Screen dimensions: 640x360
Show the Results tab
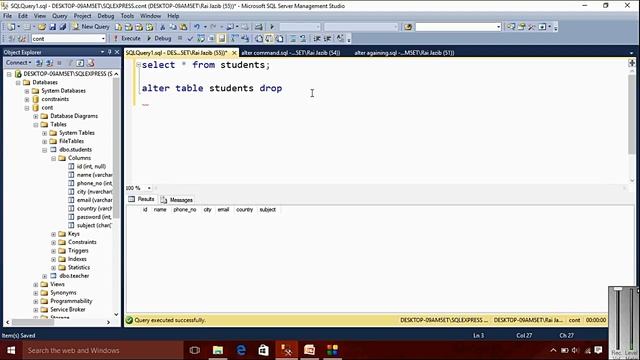pyautogui.click(x=142, y=199)
